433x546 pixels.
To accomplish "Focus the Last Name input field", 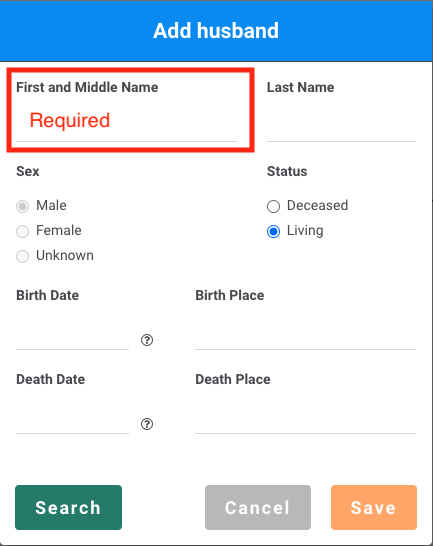I will pyautogui.click(x=341, y=120).
